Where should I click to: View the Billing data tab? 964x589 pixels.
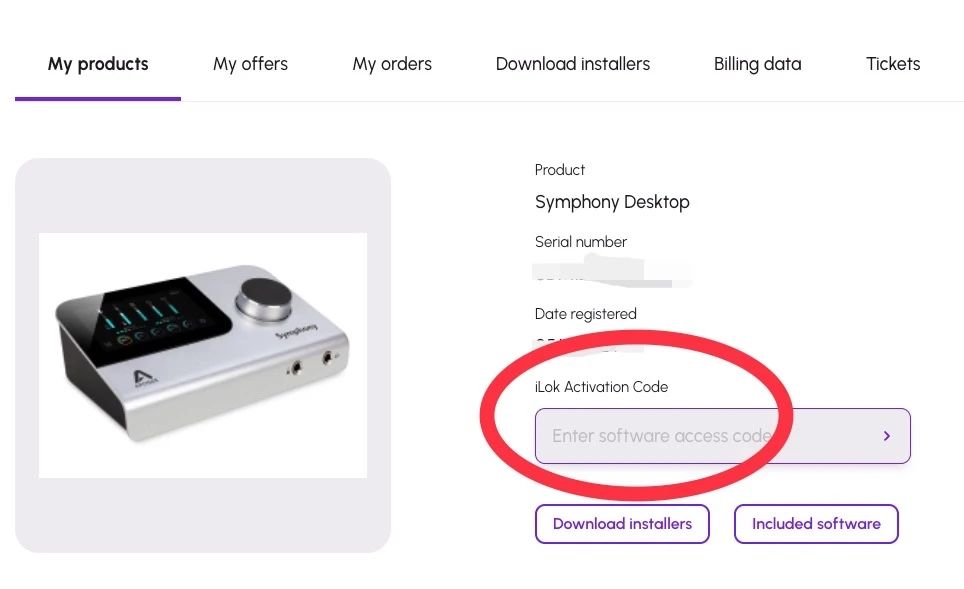757,64
